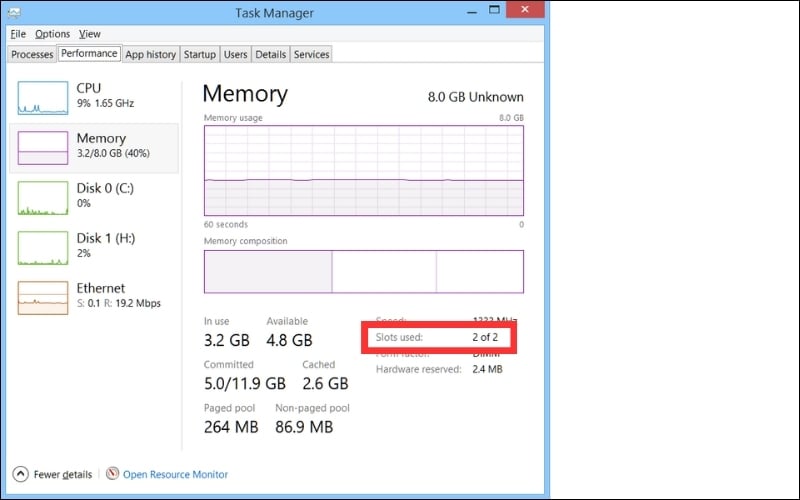Screen dimensions: 800x500
Task: Click the CPU label in sidebar
Action: (x=89, y=88)
